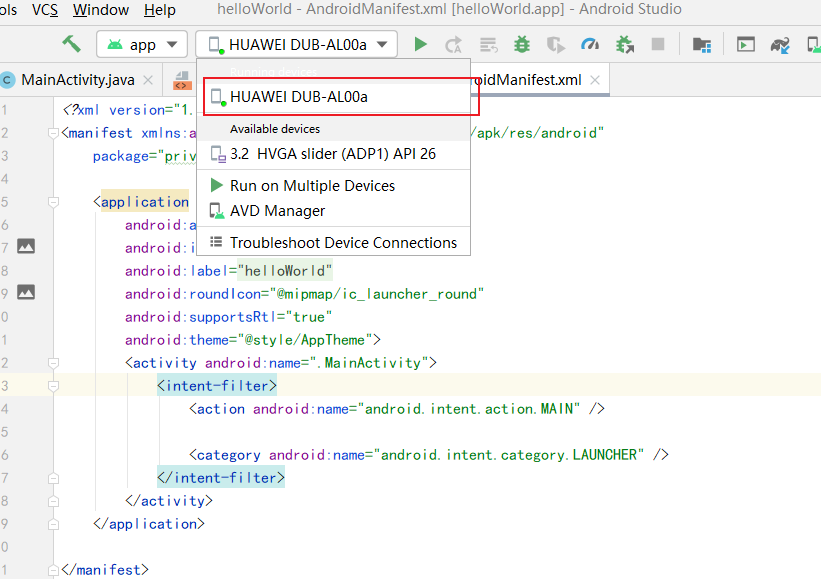Click the package attribute in manifest

(x=144, y=156)
